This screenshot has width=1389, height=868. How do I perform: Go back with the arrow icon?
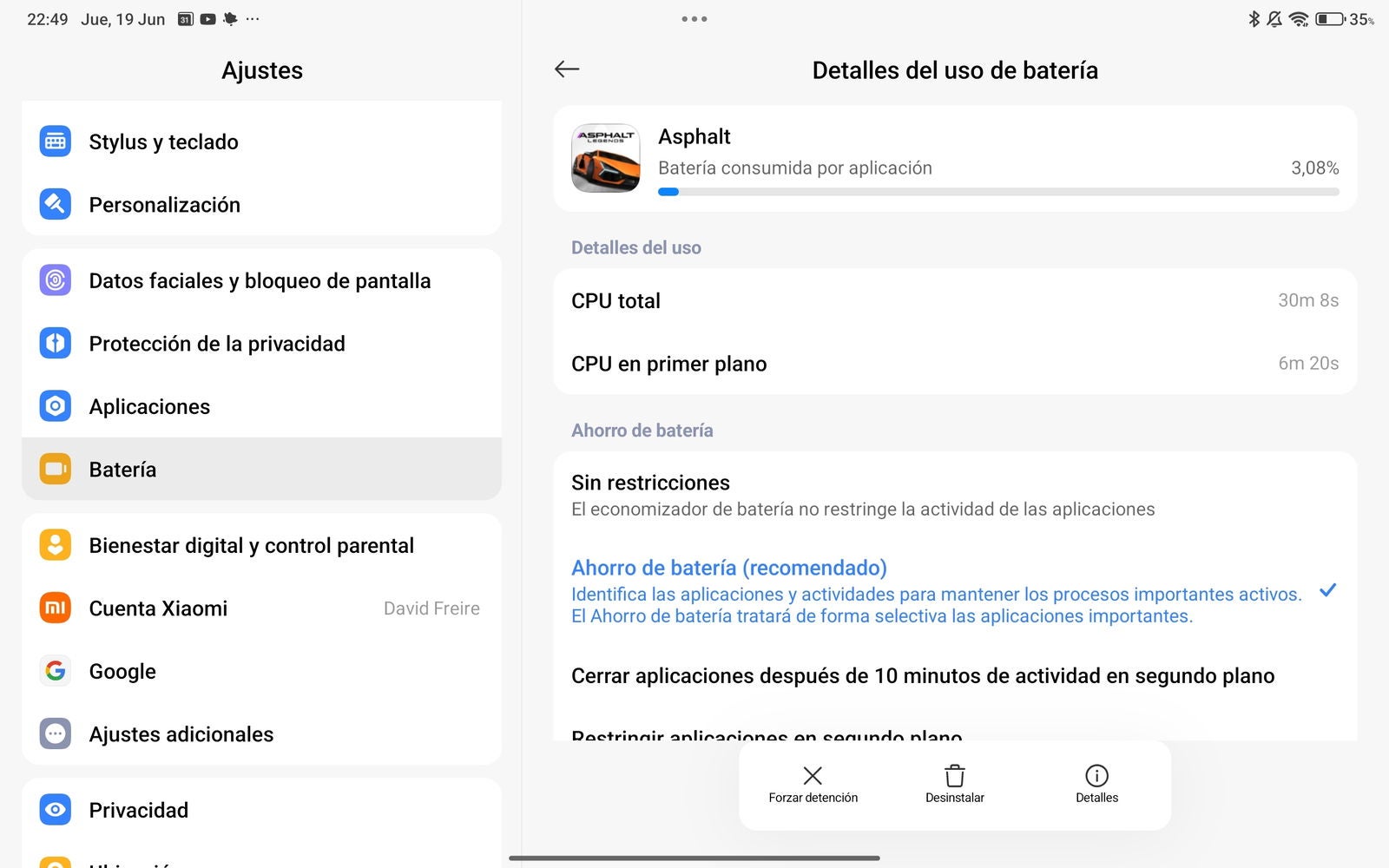point(567,69)
